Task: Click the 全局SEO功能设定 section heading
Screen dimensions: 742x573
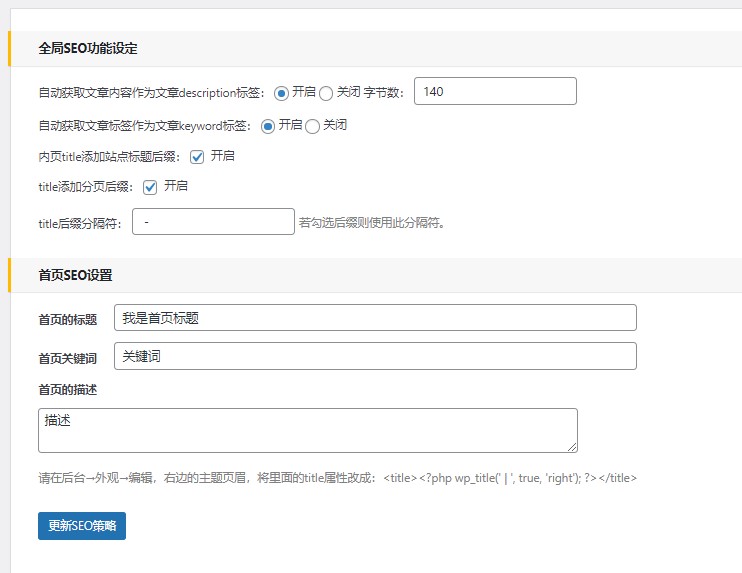Action: tap(88, 48)
